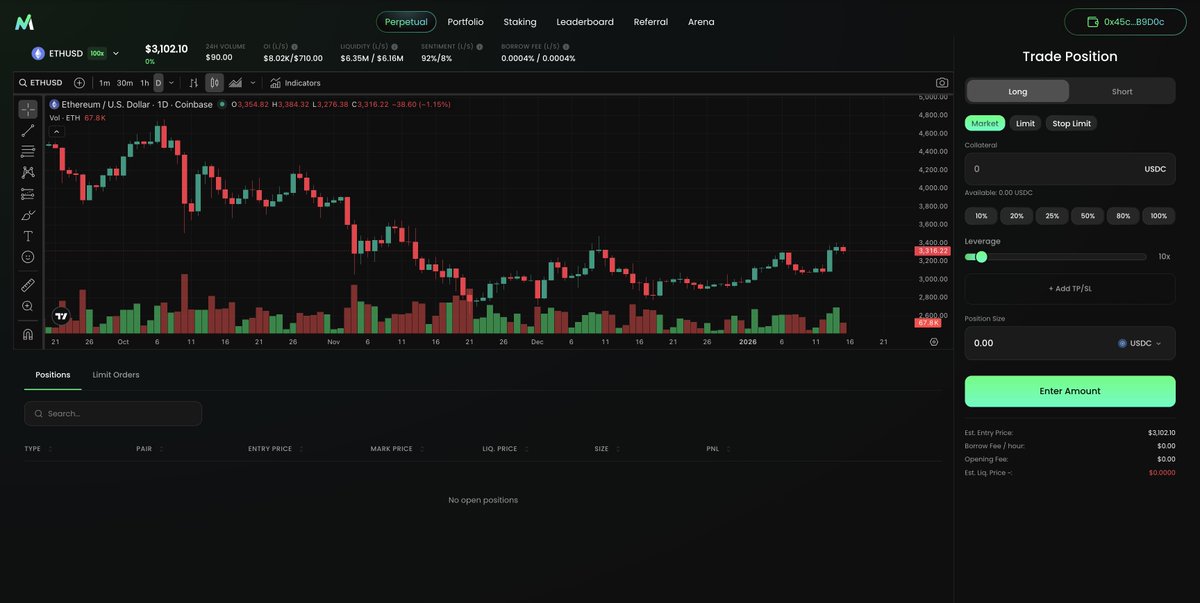
Task: Click the Borrow Fee (L/S) info icon
Action: tap(566, 46)
